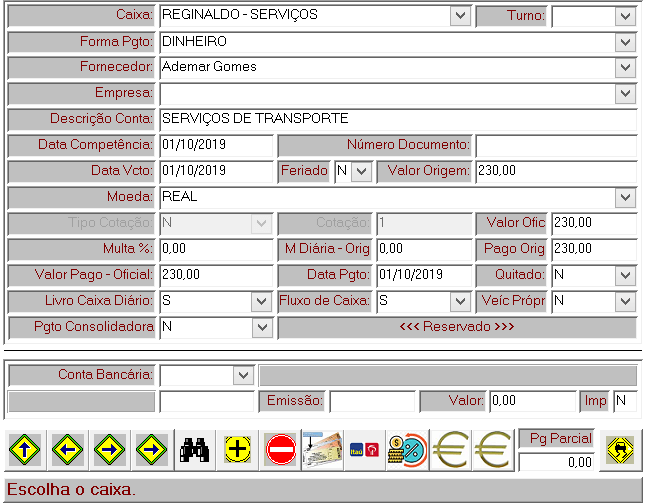This screenshot has width=654, height=504.
Task: Click the 'Fornecedor:' label
Action: click(x=116, y=67)
